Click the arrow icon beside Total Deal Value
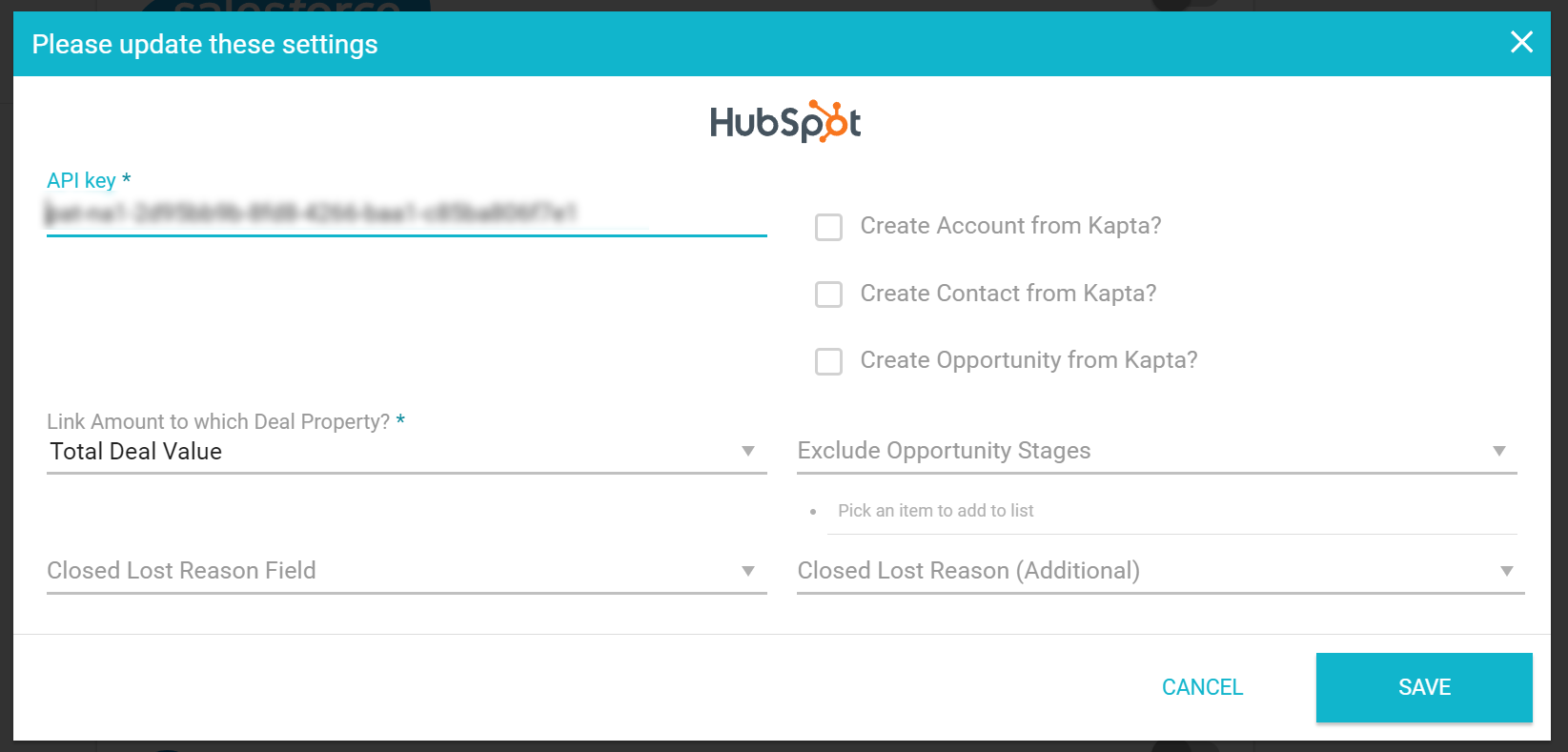Image resolution: width=1568 pixels, height=752 pixels. click(x=748, y=451)
